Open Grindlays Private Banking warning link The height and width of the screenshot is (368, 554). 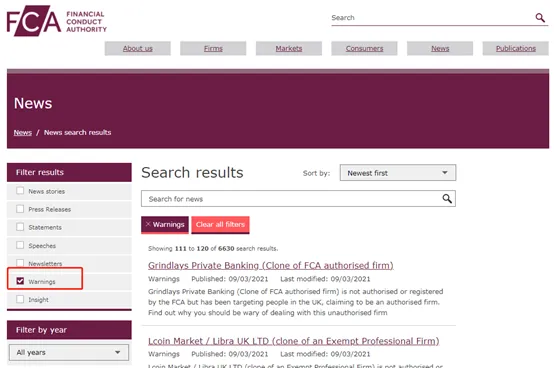click(271, 265)
